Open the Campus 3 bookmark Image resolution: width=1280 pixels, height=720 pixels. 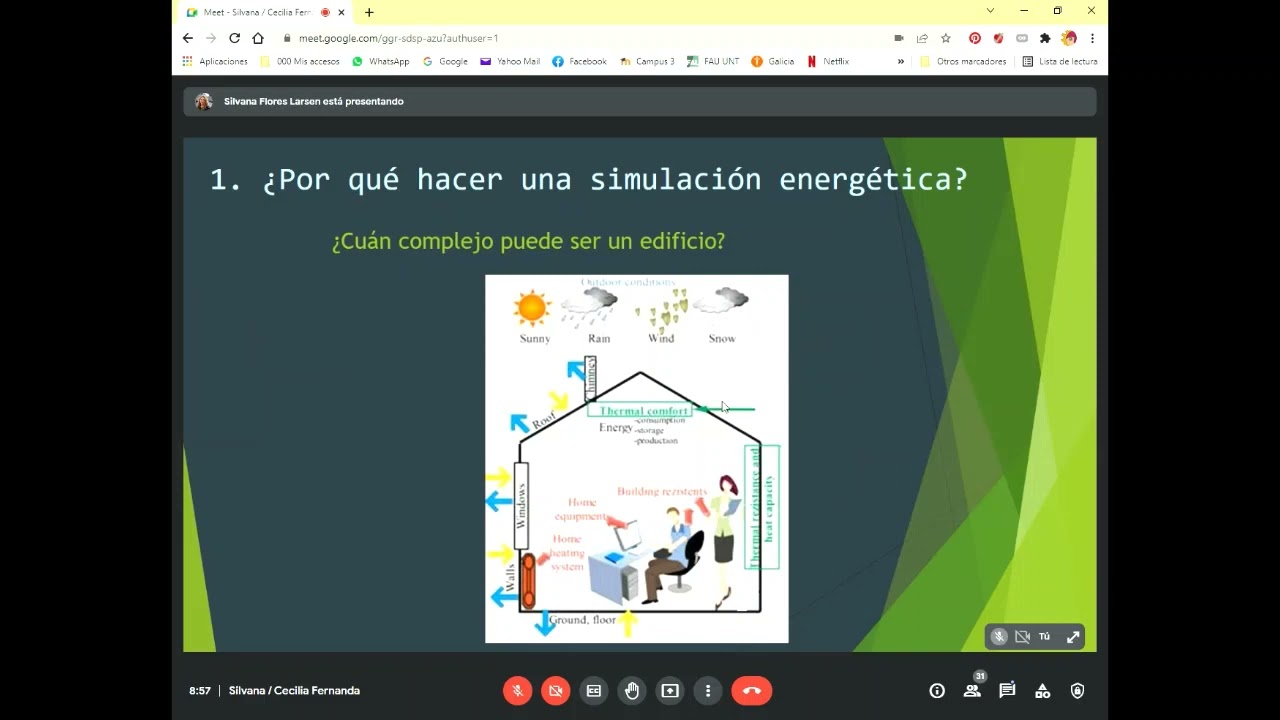click(x=647, y=61)
